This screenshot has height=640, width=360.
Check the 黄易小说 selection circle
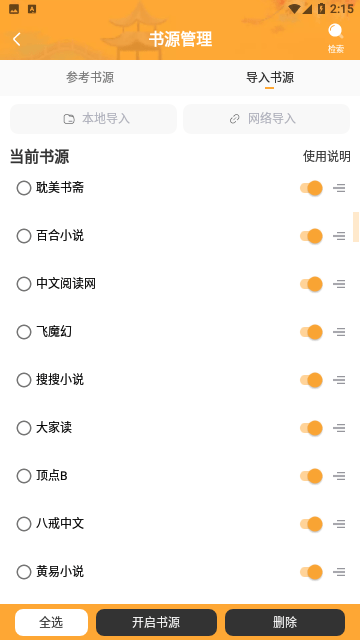(24, 572)
